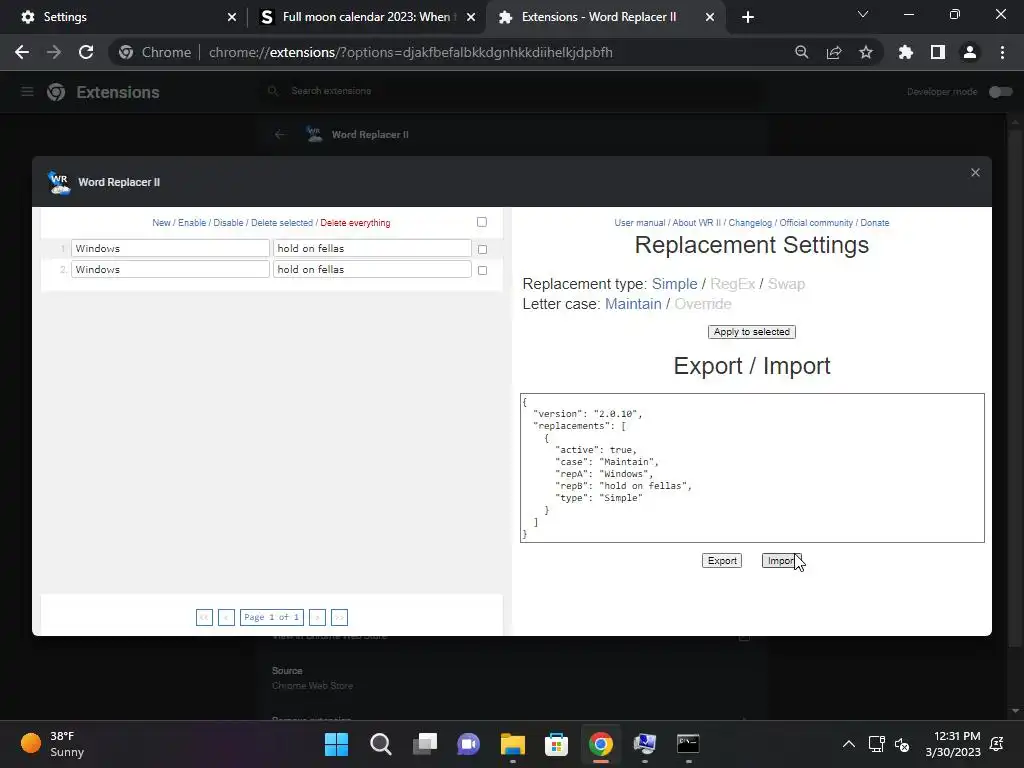Launch the Chat app from the taskbar
The width and height of the screenshot is (1024, 768).
pyautogui.click(x=468, y=744)
